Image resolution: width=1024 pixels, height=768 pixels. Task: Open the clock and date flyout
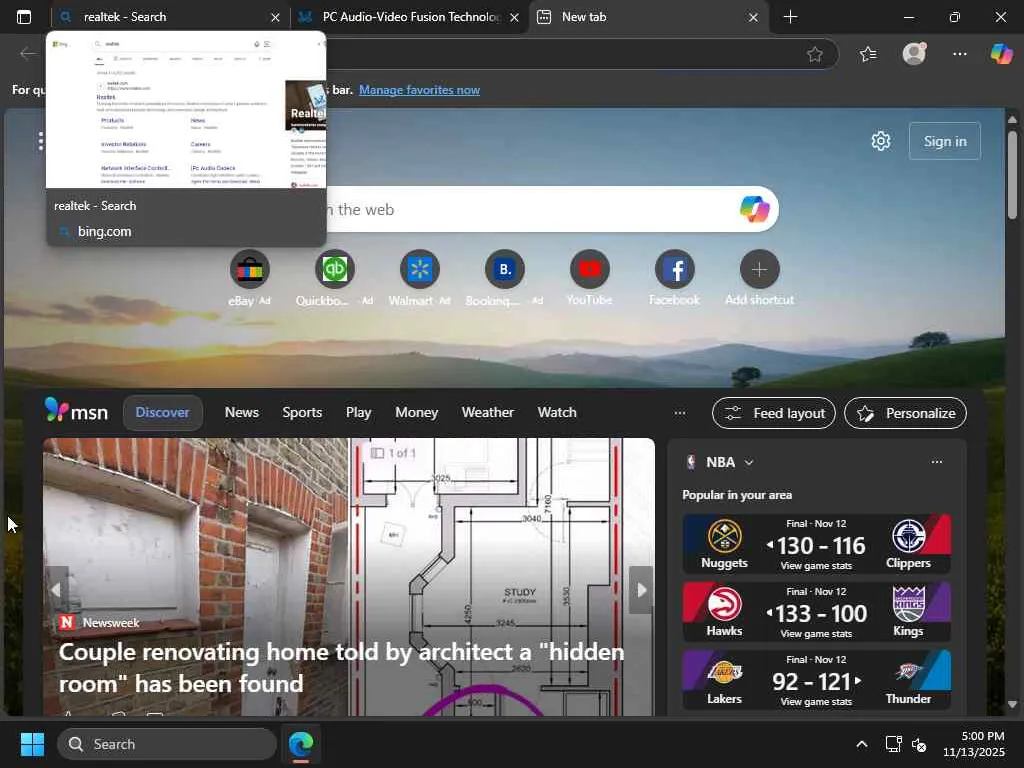point(974,744)
